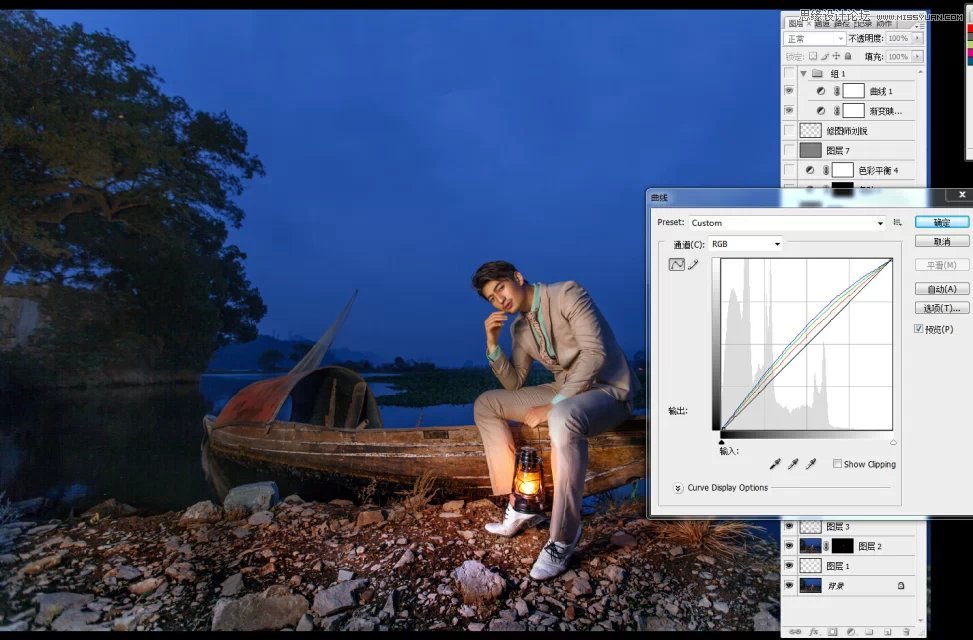Show the 图层 7 layer
The height and width of the screenshot is (640, 973).
pyautogui.click(x=789, y=150)
